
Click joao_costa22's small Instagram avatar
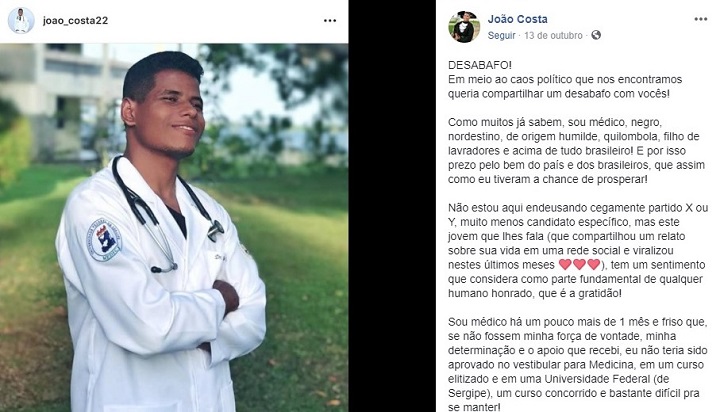click(x=21, y=20)
